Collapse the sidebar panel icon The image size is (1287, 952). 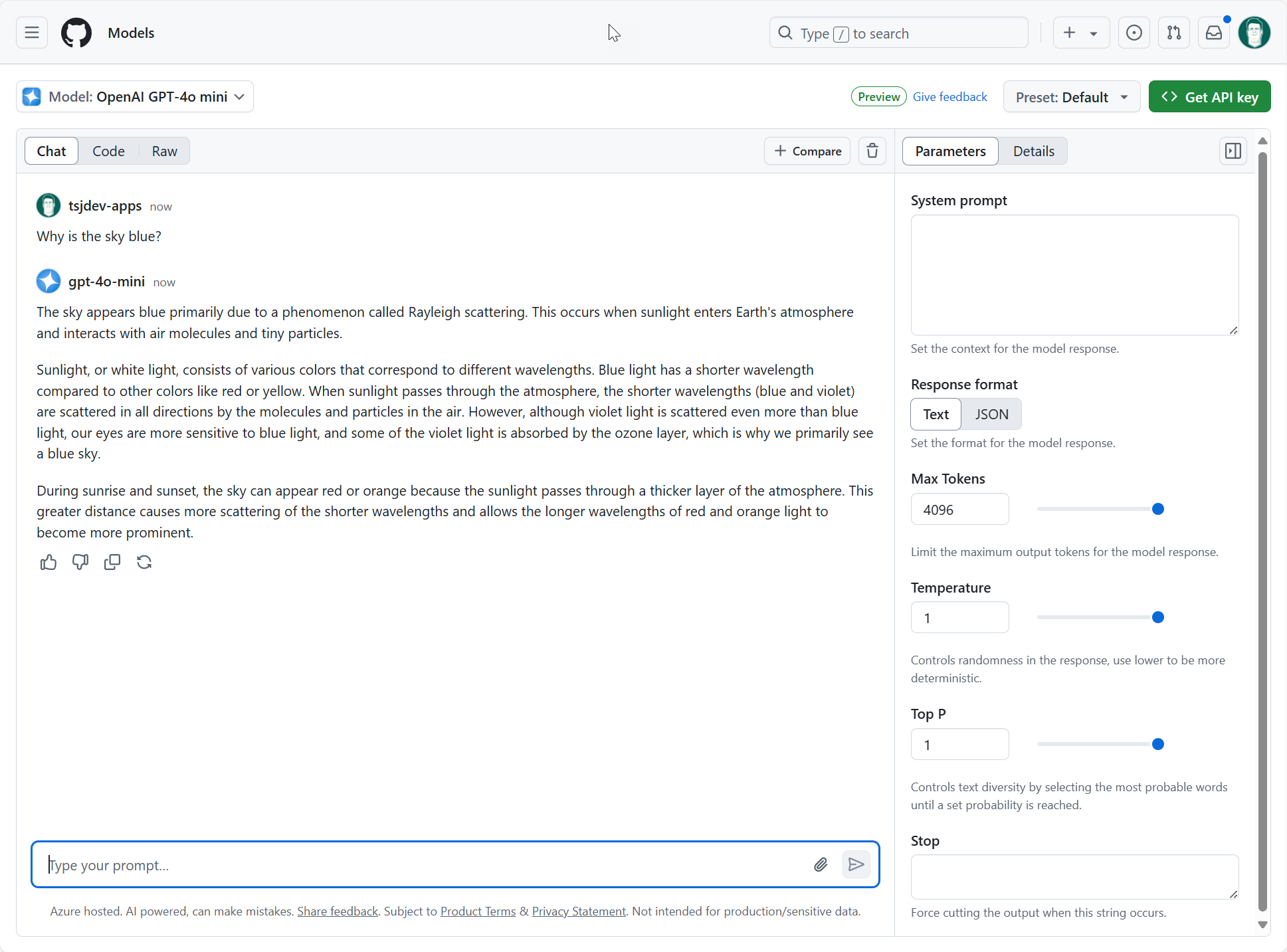tap(1233, 151)
